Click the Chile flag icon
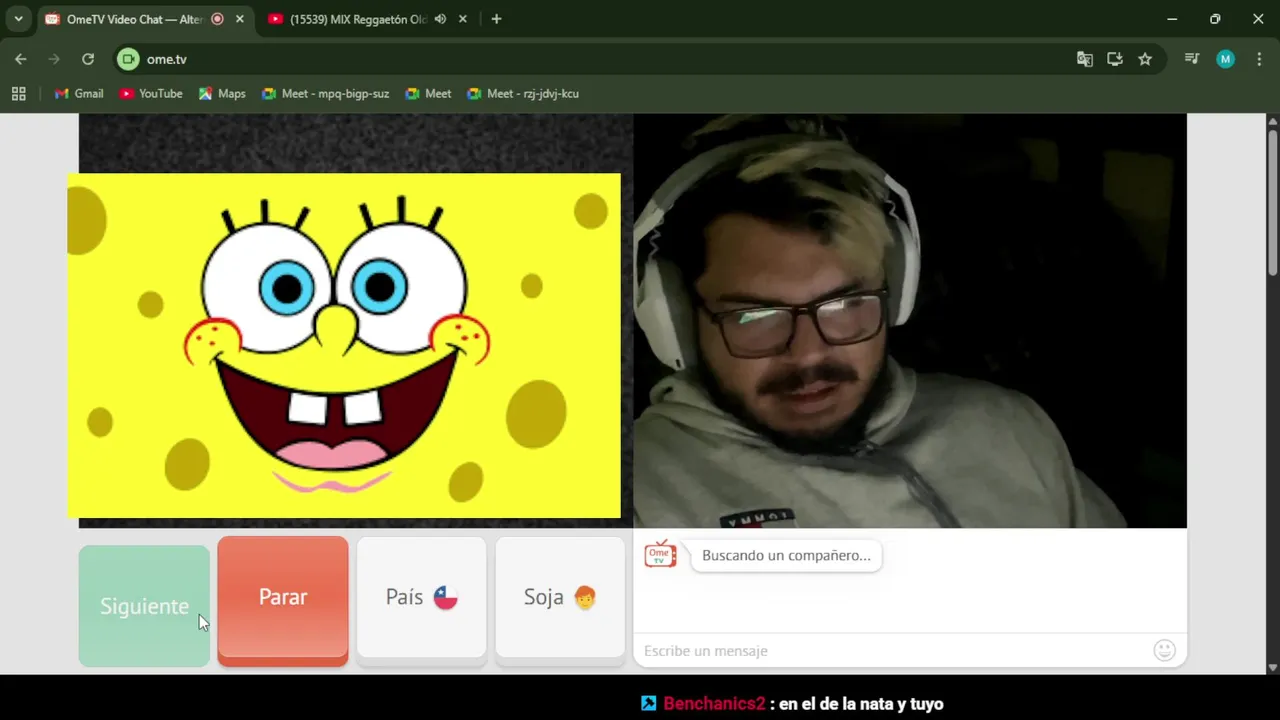This screenshot has width=1280, height=720. [445, 598]
